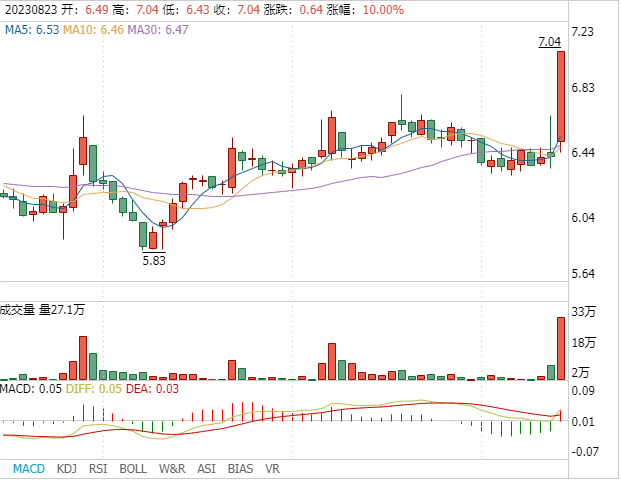Image resolution: width=621 pixels, height=480 pixels.
Task: Click the 成交量 量27.1万 label
Action: (x=42, y=309)
